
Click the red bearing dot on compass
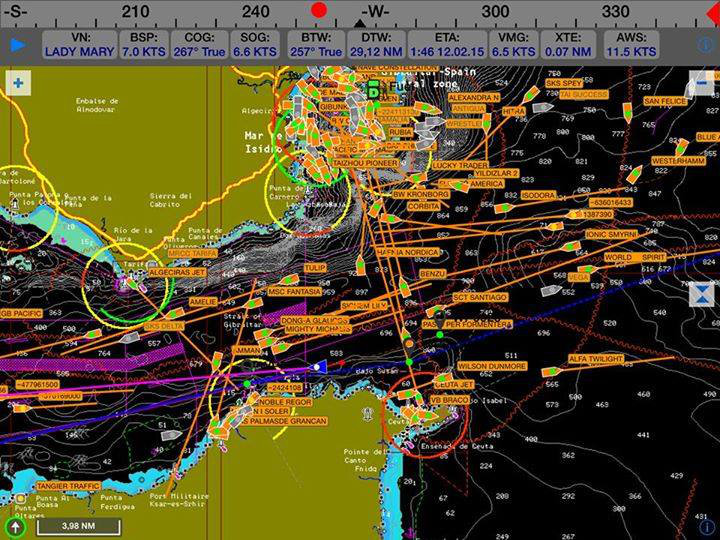pos(319,10)
